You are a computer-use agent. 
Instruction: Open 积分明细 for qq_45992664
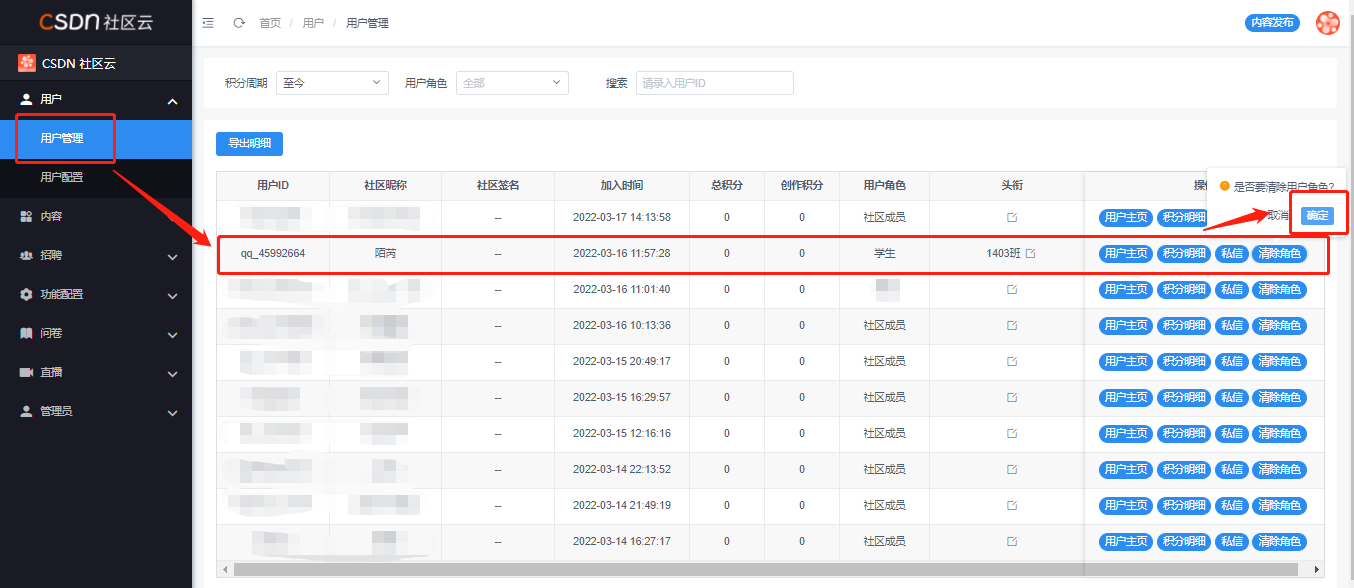1184,253
